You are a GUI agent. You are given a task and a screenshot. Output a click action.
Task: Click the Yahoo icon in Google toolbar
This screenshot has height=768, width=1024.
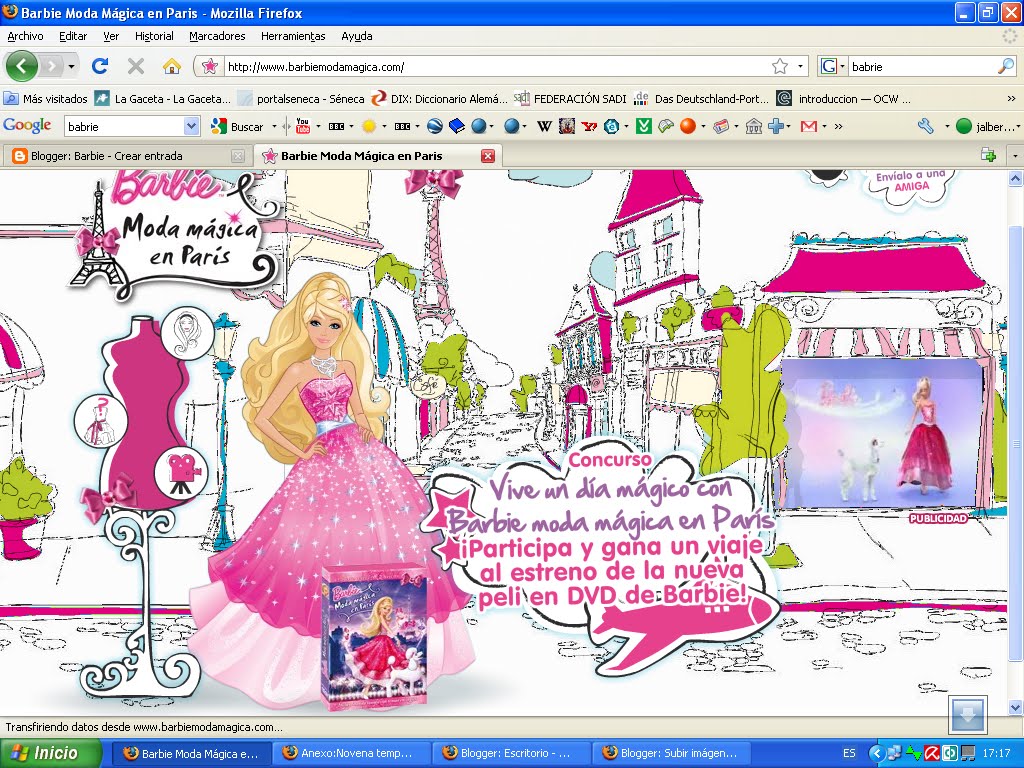(x=589, y=126)
